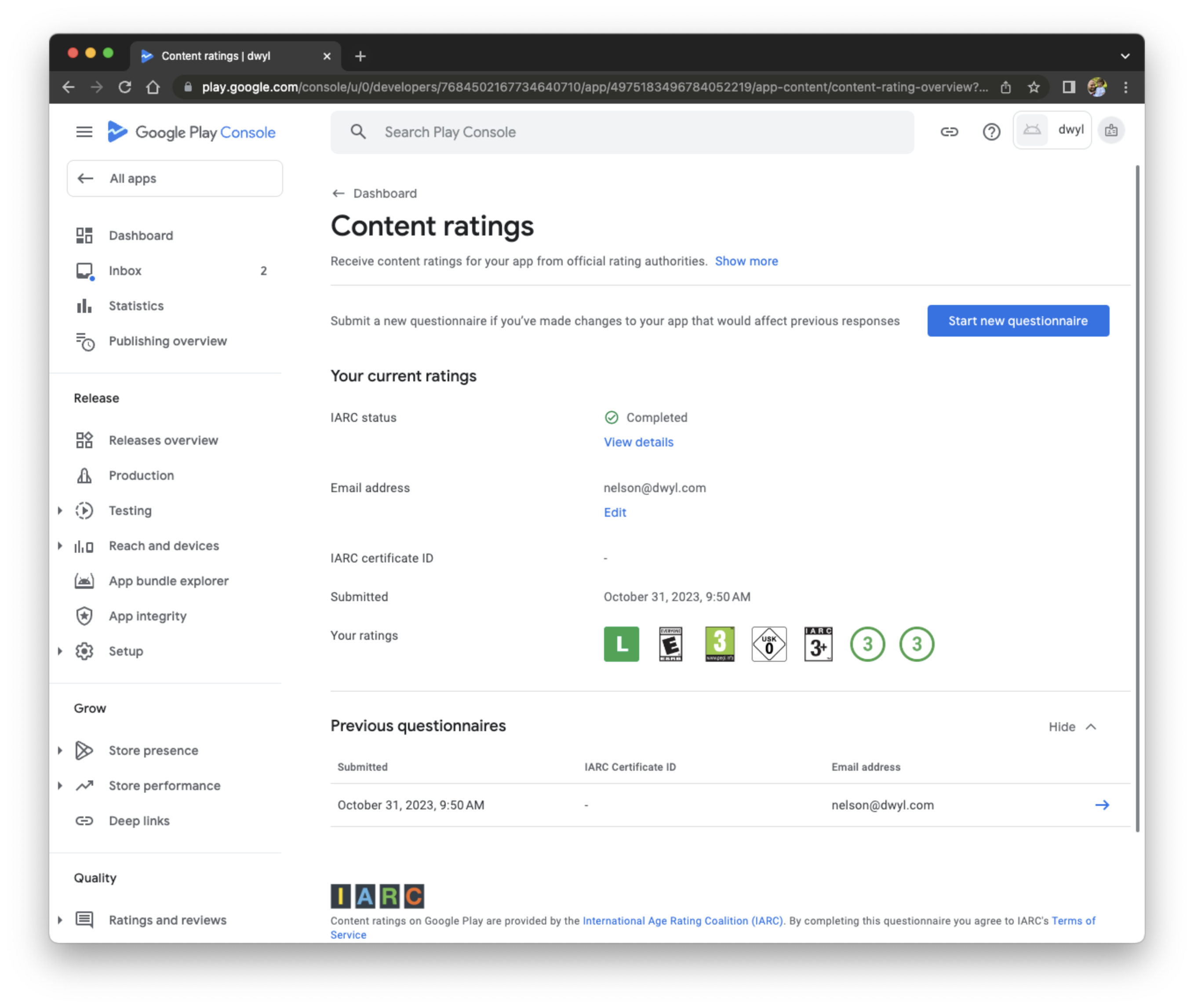Click the ESRB Everyone rating badge
Screen dimensions: 1194x1008
pos(670,644)
